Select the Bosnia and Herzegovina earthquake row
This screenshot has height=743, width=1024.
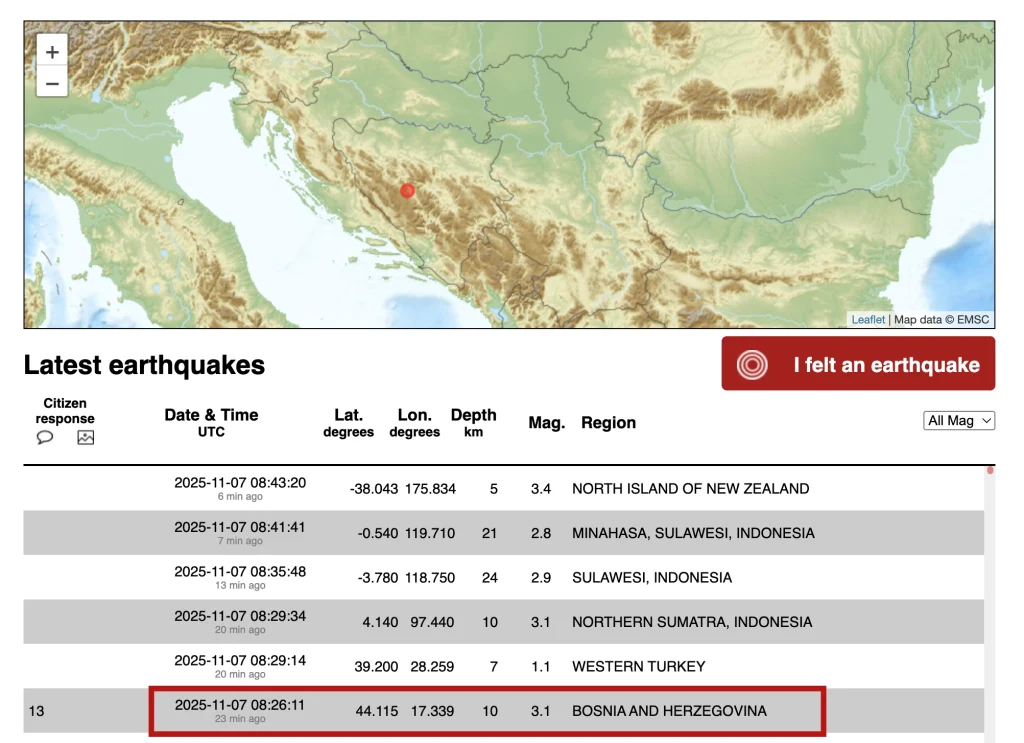click(669, 711)
